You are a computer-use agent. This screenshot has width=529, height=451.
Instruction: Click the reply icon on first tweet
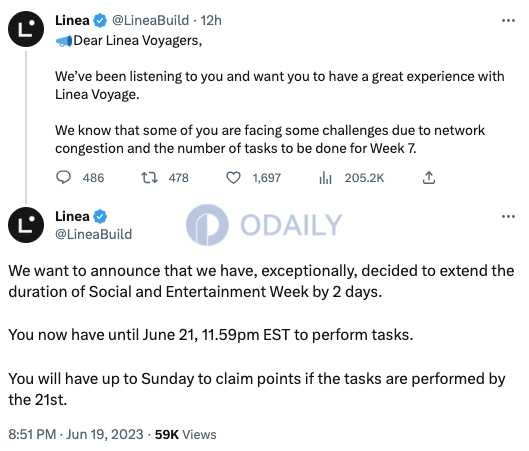63,177
